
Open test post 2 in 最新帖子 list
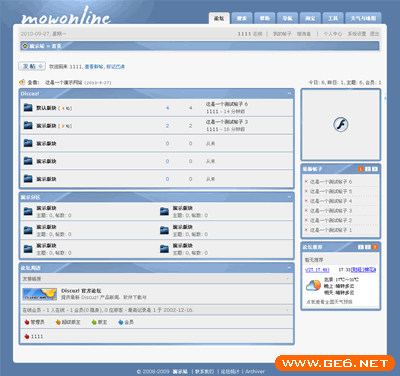tap(331, 220)
